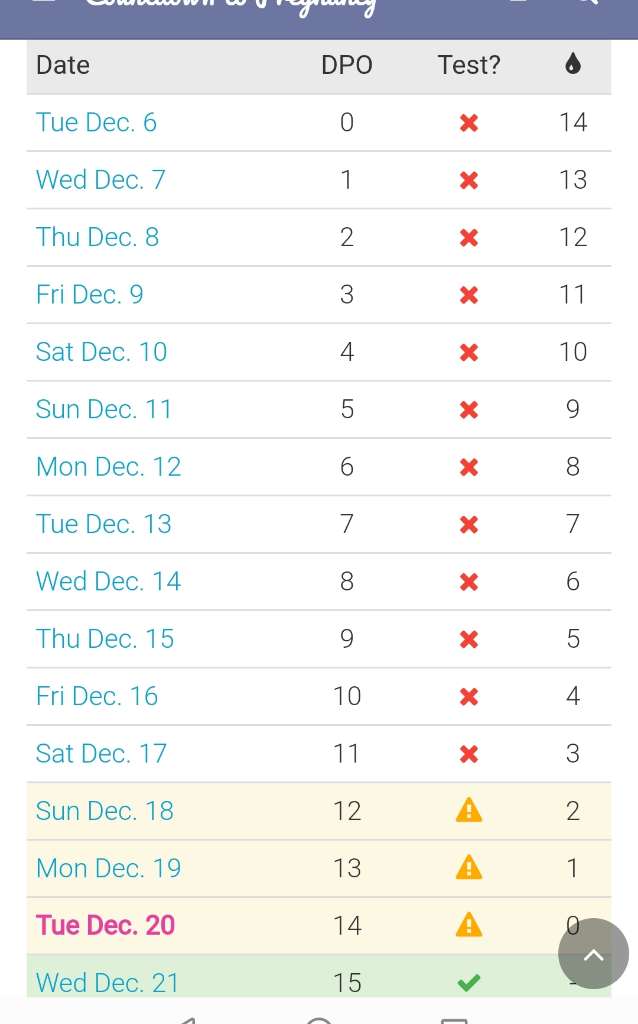The image size is (638, 1024).
Task: Click the Date column header
Action: point(62,65)
